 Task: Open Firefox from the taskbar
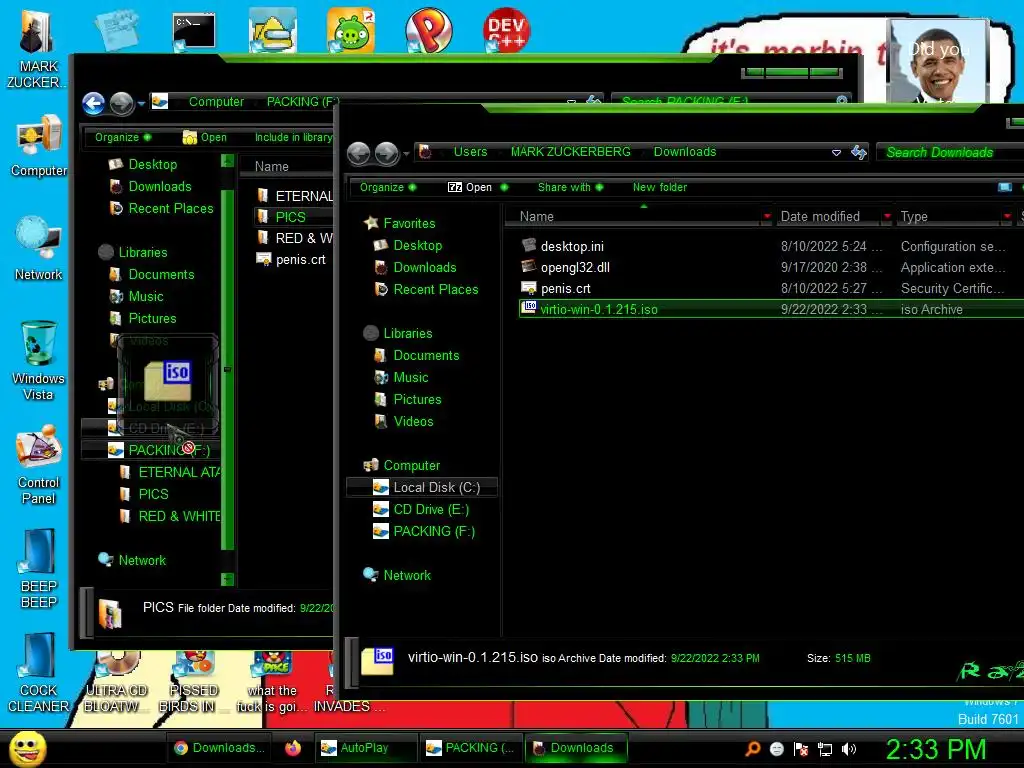point(293,748)
